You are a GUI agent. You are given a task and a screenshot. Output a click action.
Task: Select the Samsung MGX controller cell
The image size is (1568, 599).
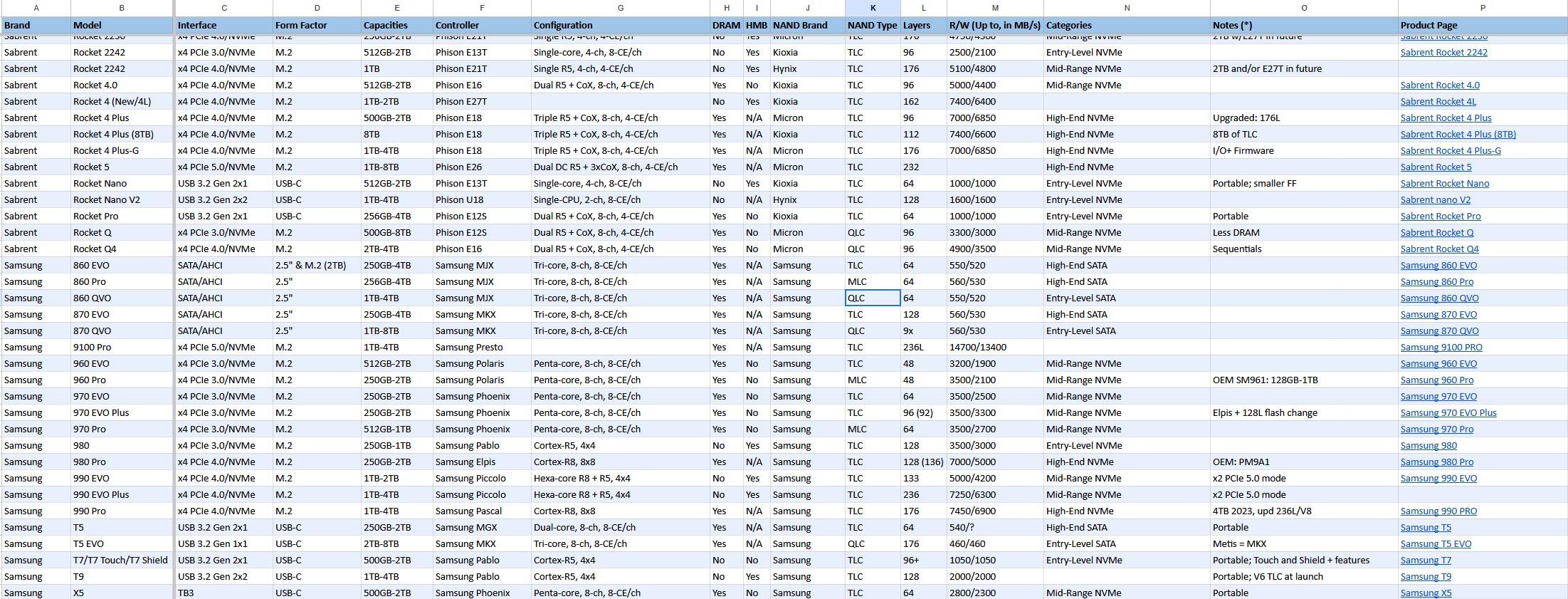(x=482, y=527)
